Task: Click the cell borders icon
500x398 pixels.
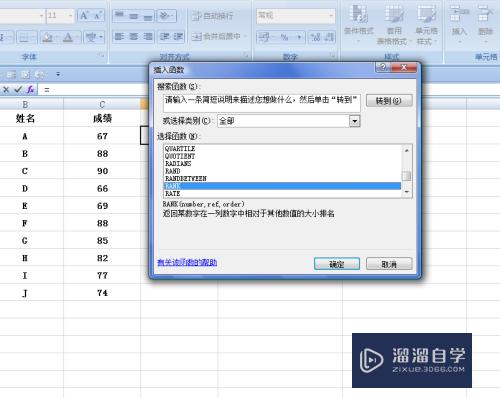Action: (24, 37)
